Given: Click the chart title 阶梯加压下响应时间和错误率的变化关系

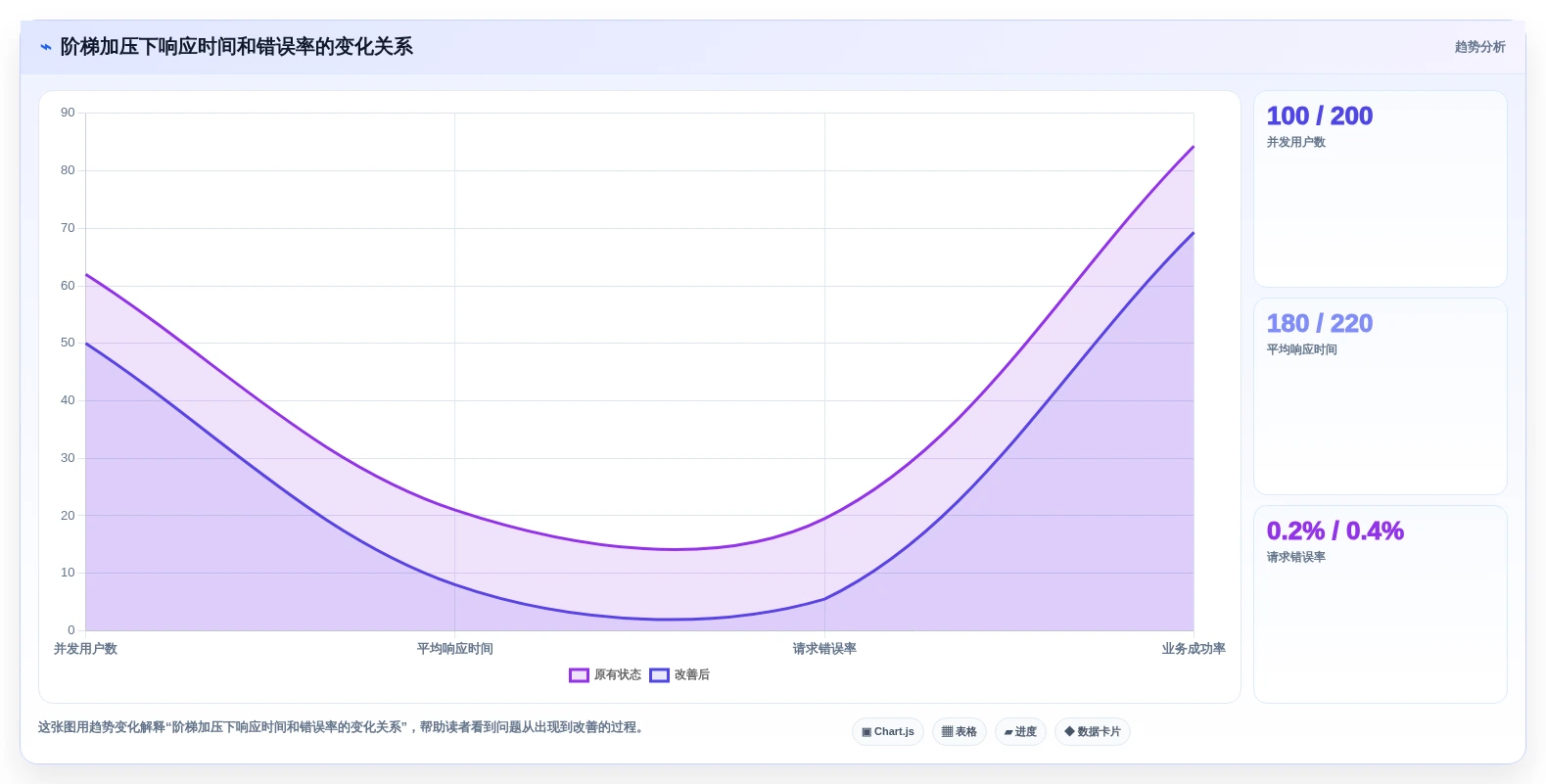Looking at the screenshot, I should (236, 47).
